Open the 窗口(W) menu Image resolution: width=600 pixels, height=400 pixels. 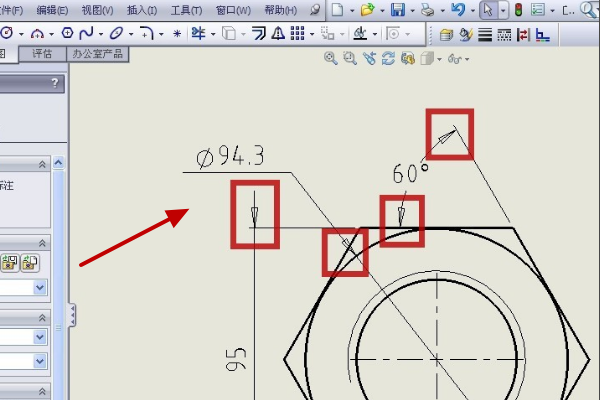[233, 10]
